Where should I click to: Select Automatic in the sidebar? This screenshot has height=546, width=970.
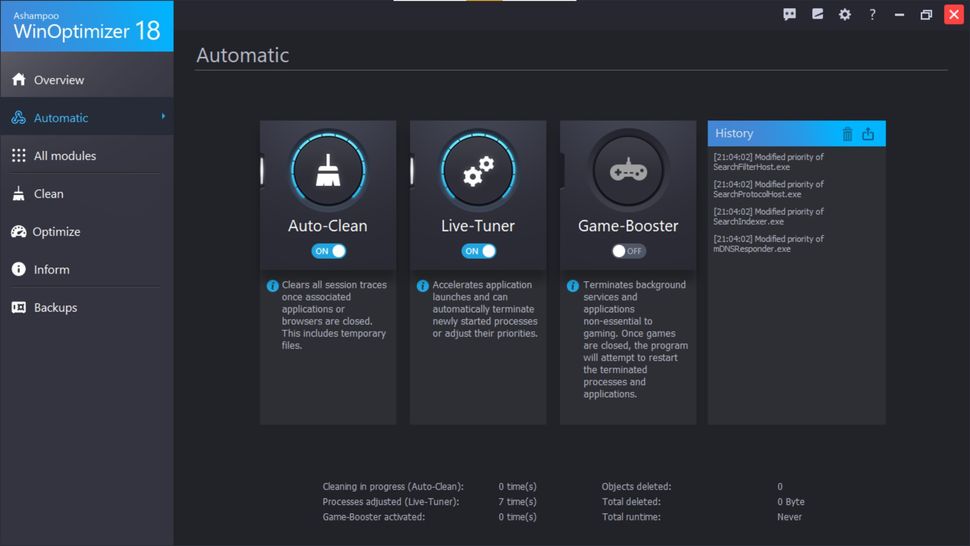87,117
